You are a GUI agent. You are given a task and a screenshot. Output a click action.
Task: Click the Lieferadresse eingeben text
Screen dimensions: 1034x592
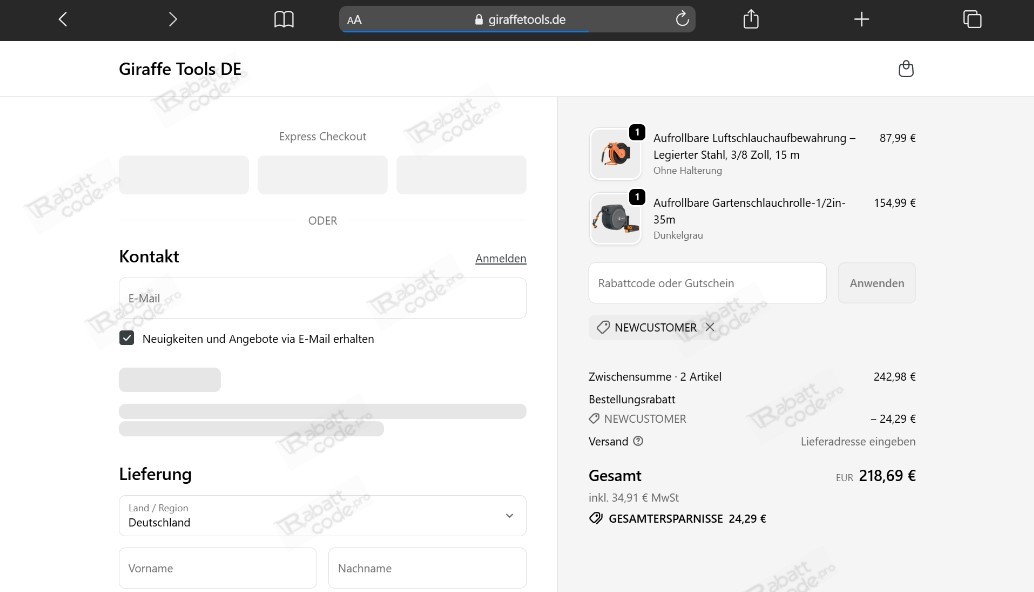[x=858, y=442]
